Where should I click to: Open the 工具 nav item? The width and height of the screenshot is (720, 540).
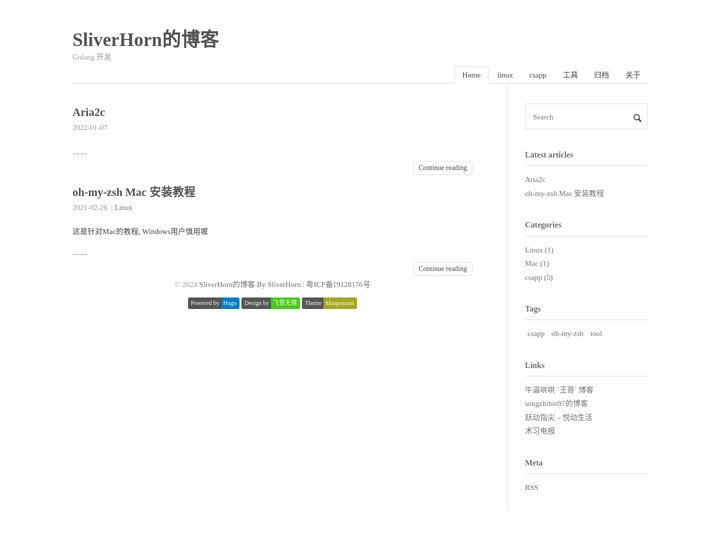570,75
